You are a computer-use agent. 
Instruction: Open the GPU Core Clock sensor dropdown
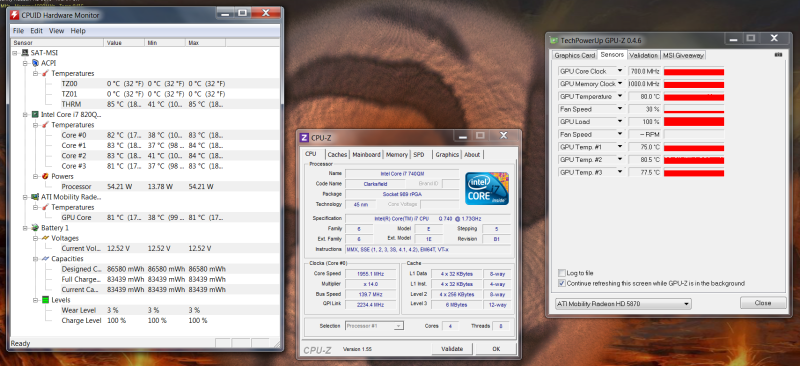620,71
